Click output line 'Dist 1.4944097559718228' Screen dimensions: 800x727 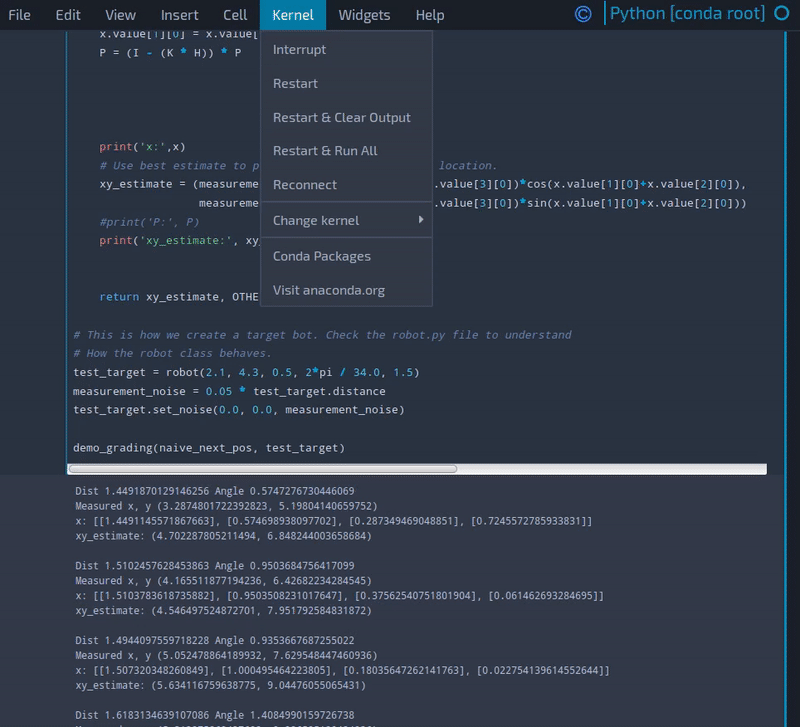[x=215, y=640]
